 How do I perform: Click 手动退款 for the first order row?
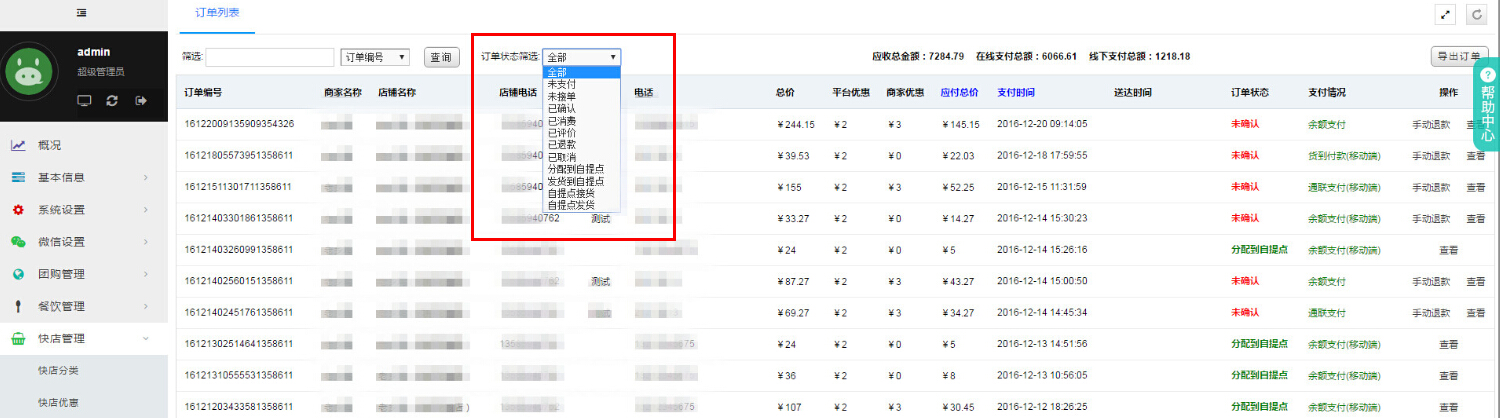(1430, 124)
